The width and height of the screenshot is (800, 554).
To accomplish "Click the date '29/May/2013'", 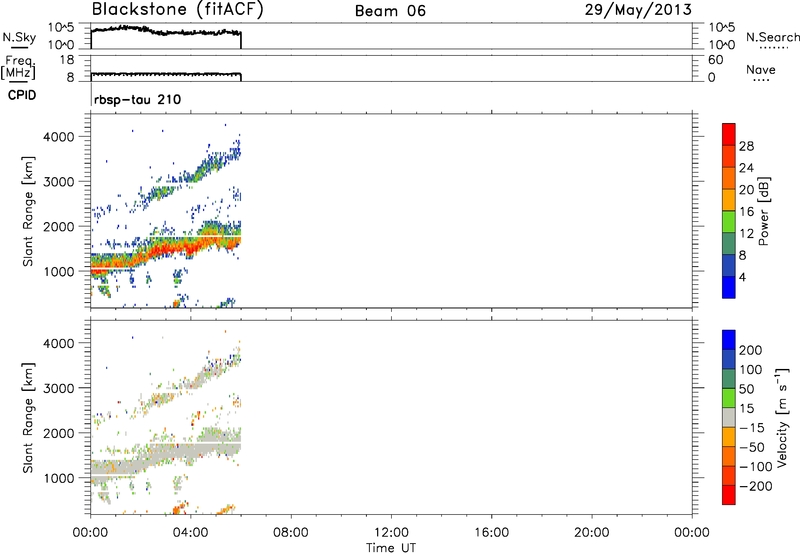I will 638,10.
